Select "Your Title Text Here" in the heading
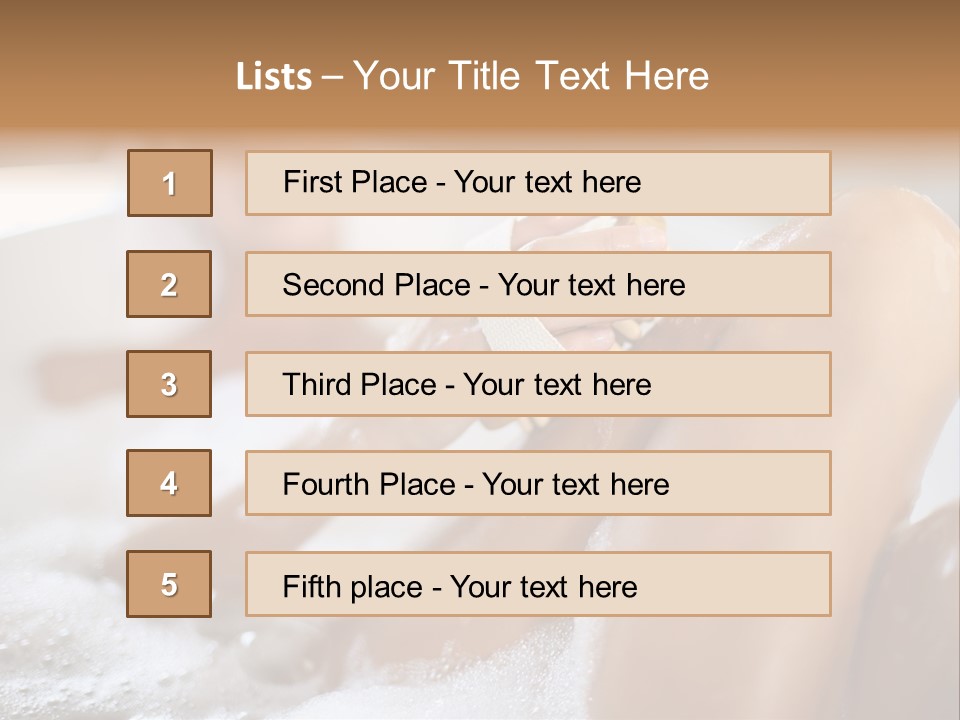960x720 pixels. click(x=531, y=76)
